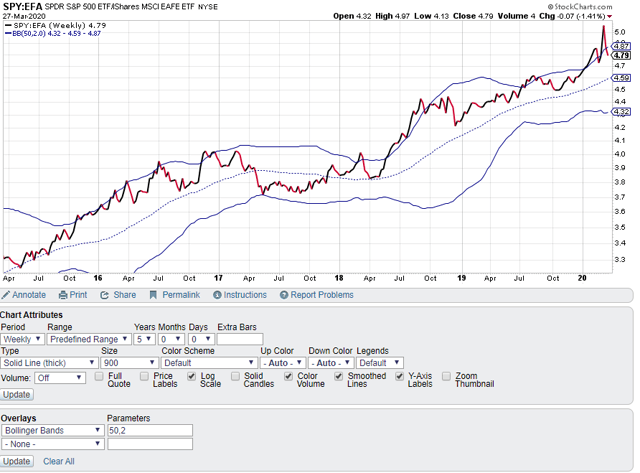640x473 pixels.
Task: Click Update button in Chart Attributes
Action: 17,395
